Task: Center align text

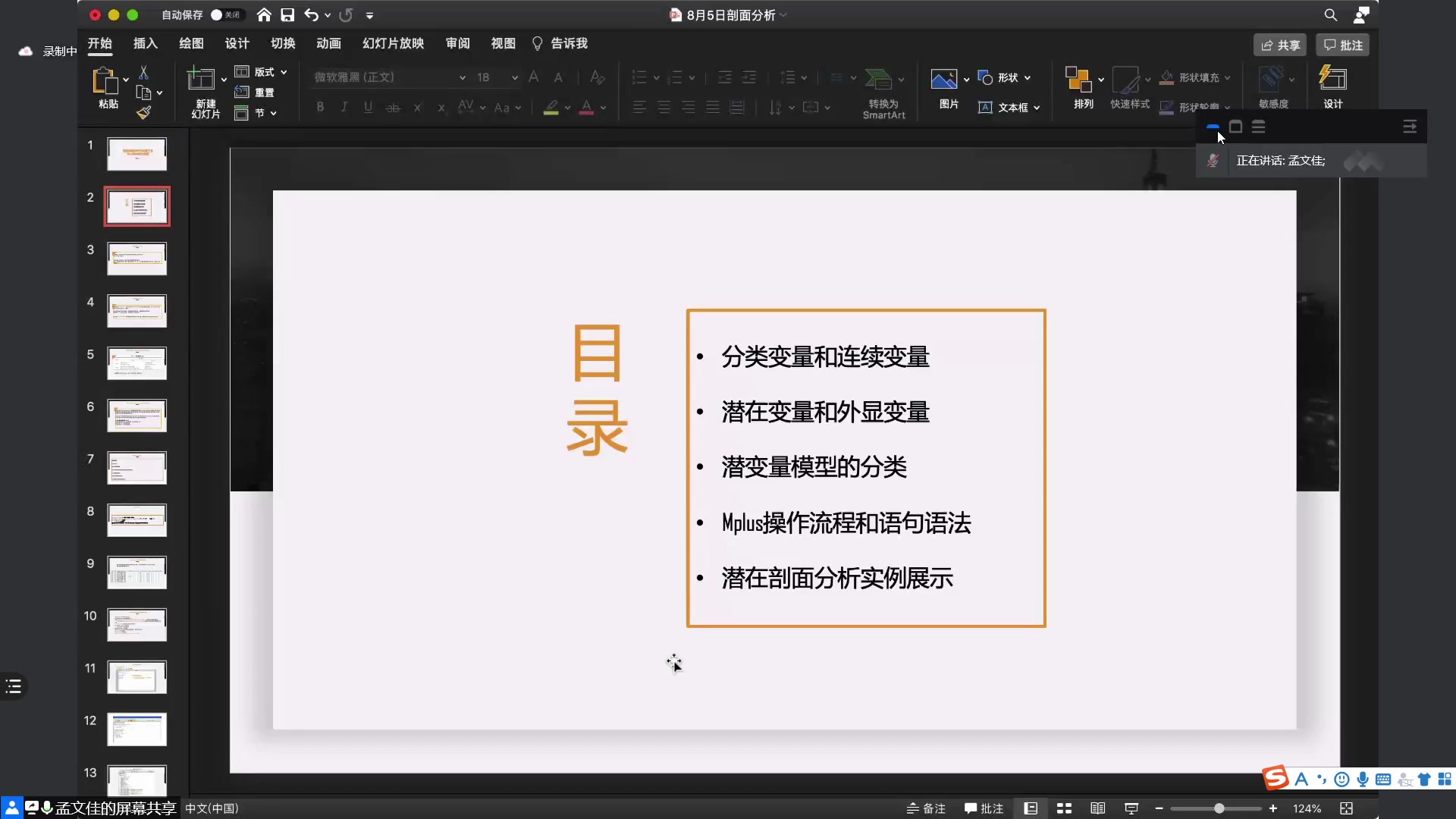Action: [664, 108]
